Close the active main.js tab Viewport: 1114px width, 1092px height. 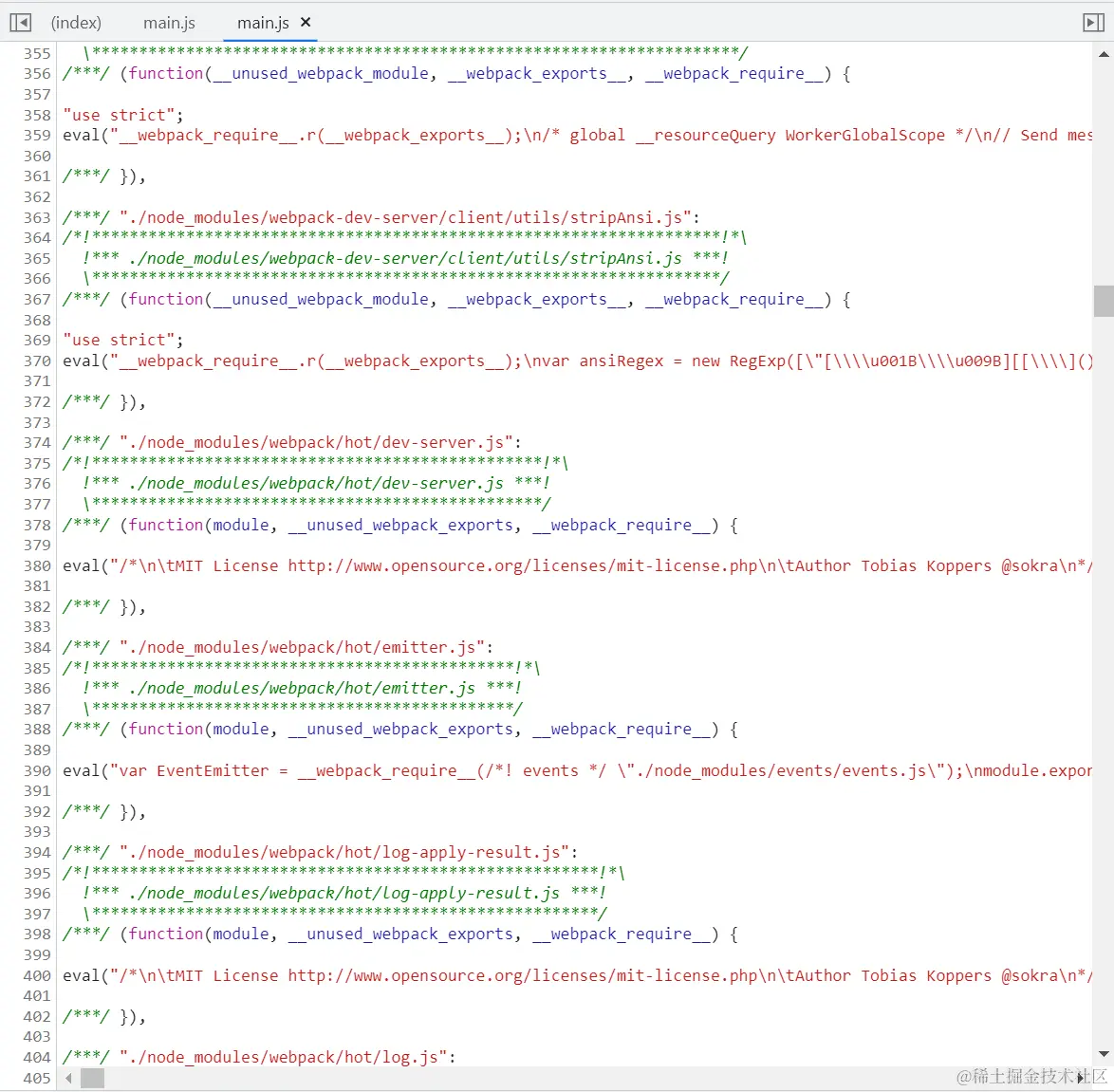pyautogui.click(x=306, y=22)
